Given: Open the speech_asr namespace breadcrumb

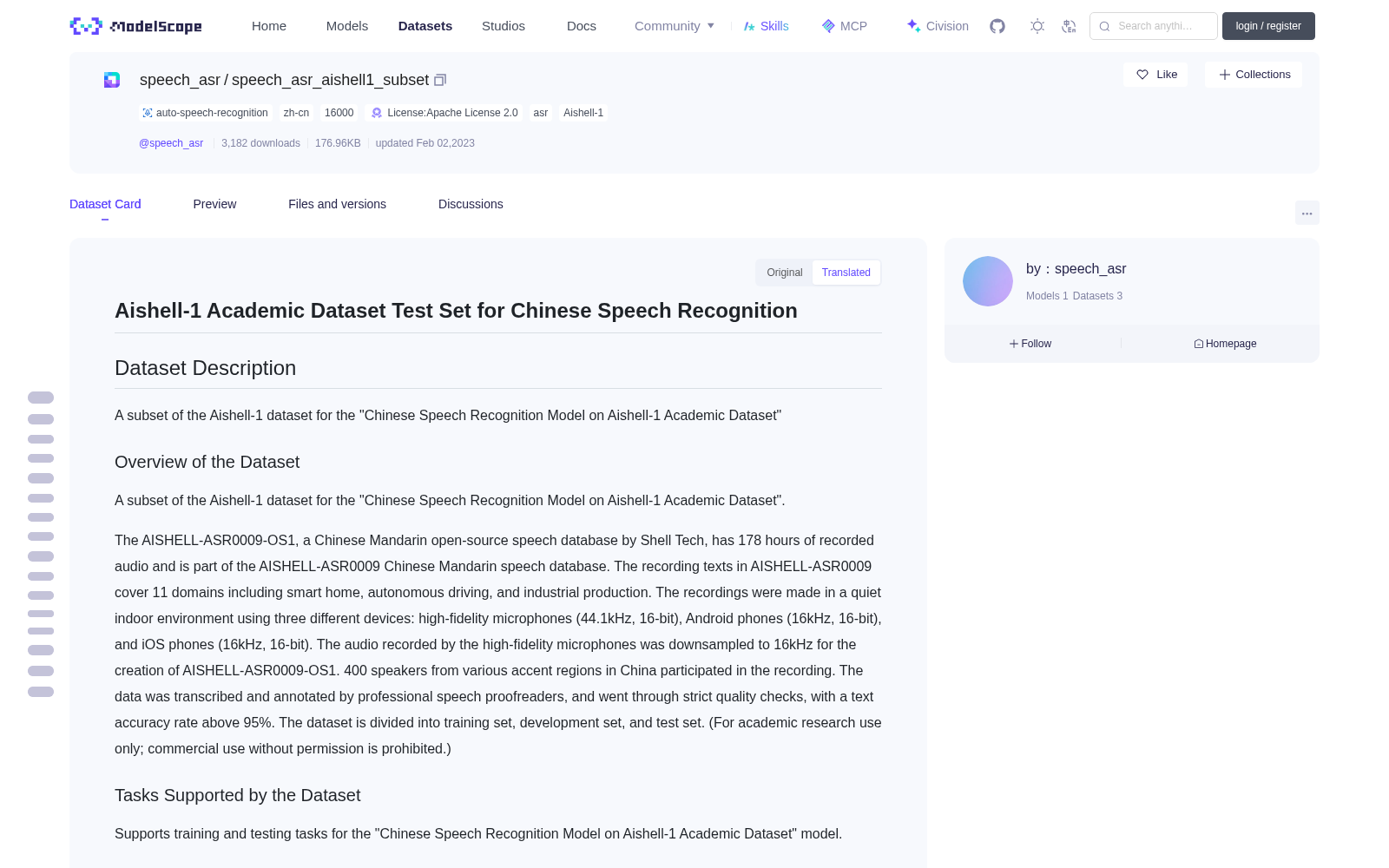Looking at the screenshot, I should pyautogui.click(x=180, y=80).
